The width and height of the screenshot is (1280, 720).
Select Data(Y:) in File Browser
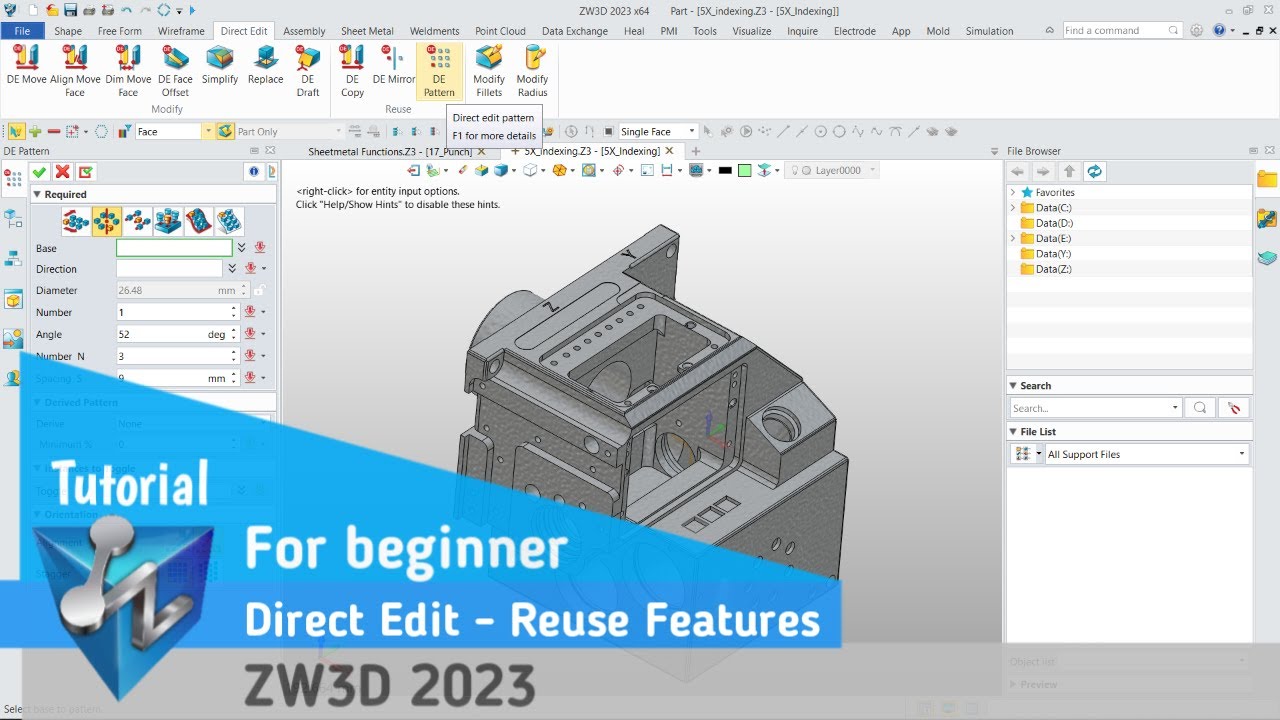point(1053,254)
